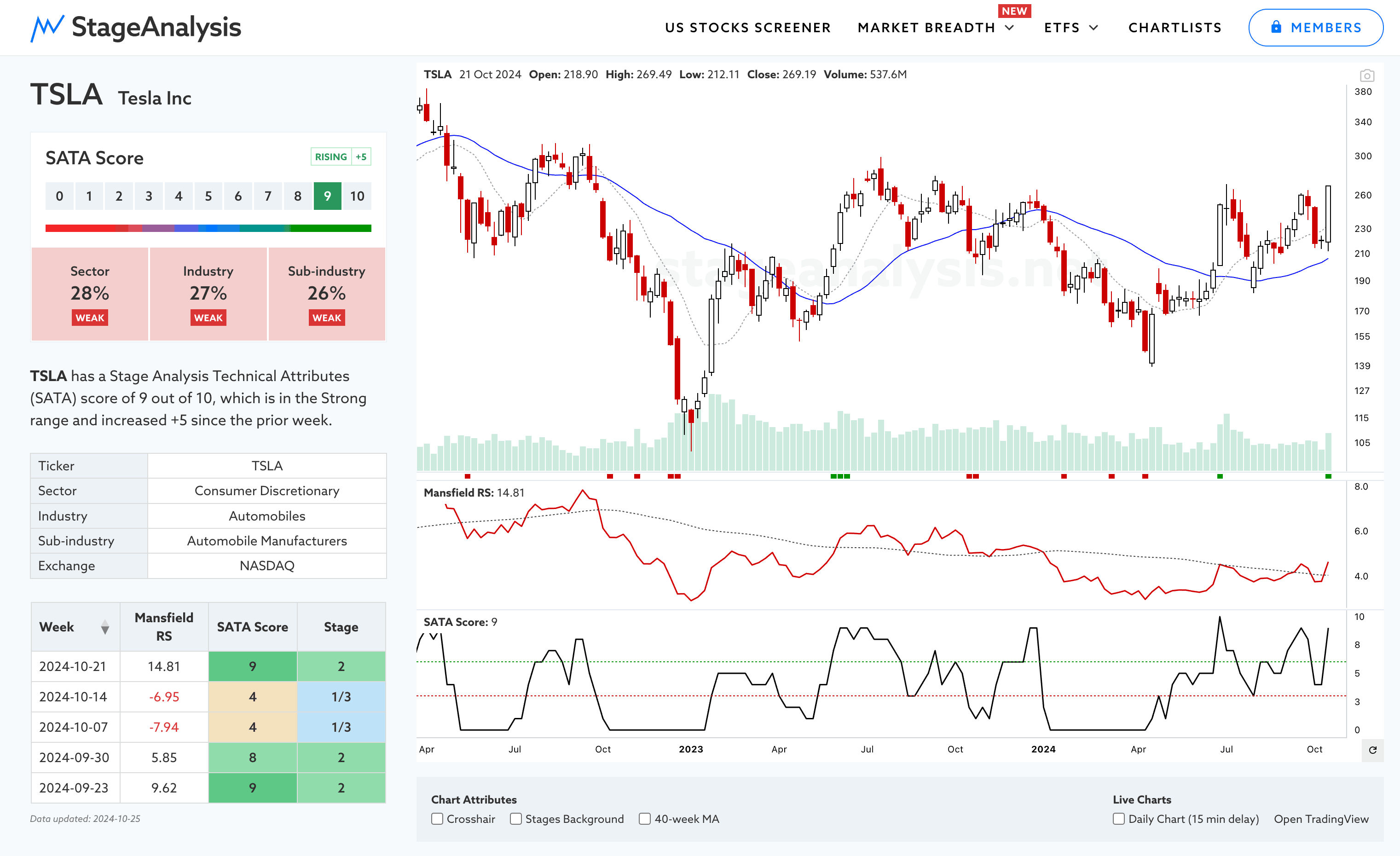Click the stage 1/3 cell for 2024-10-07

pyautogui.click(x=341, y=727)
